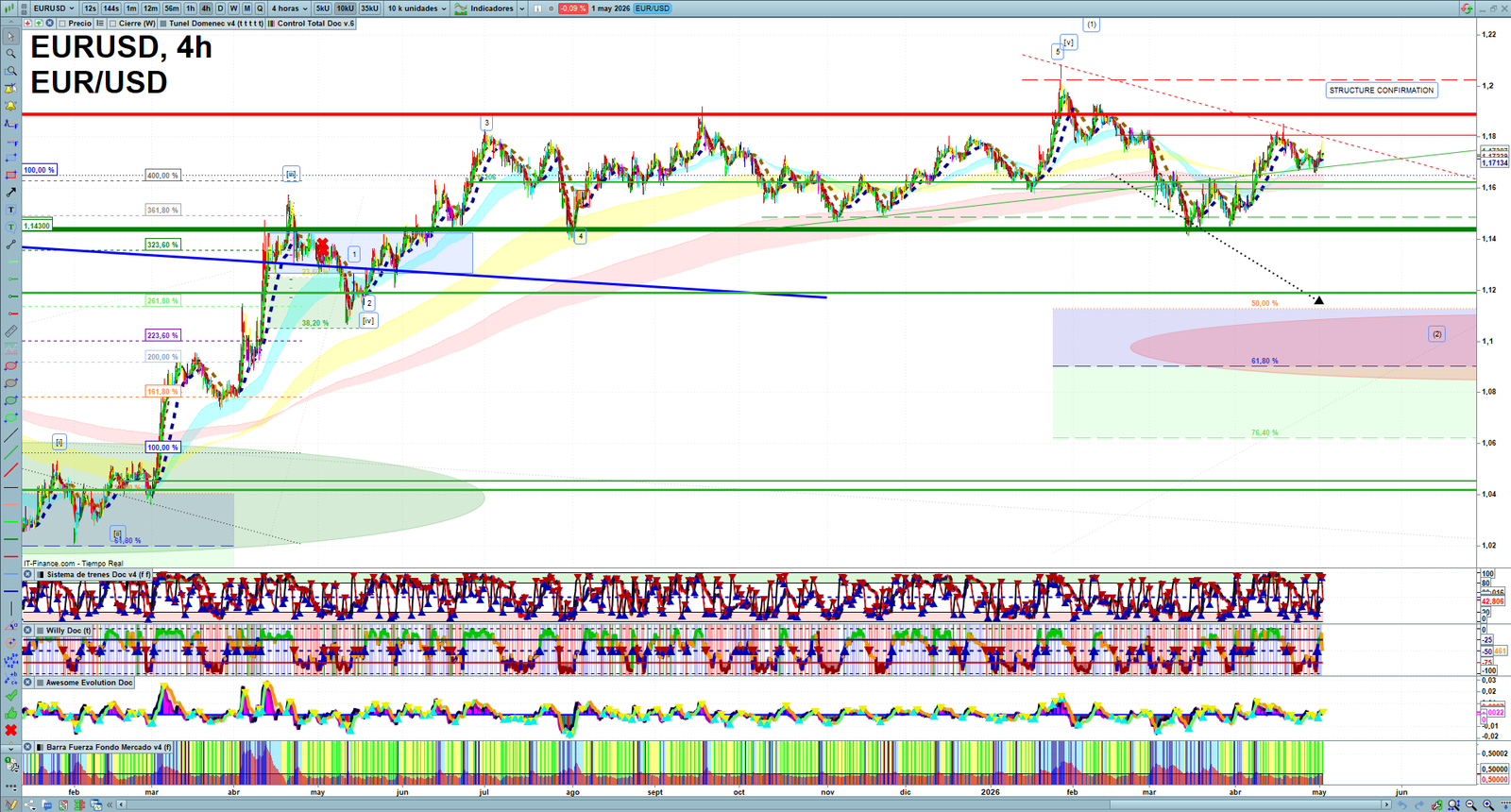Toggle Awesome Evolution Doc panel checkbox
The image size is (1511, 812).
point(40,682)
